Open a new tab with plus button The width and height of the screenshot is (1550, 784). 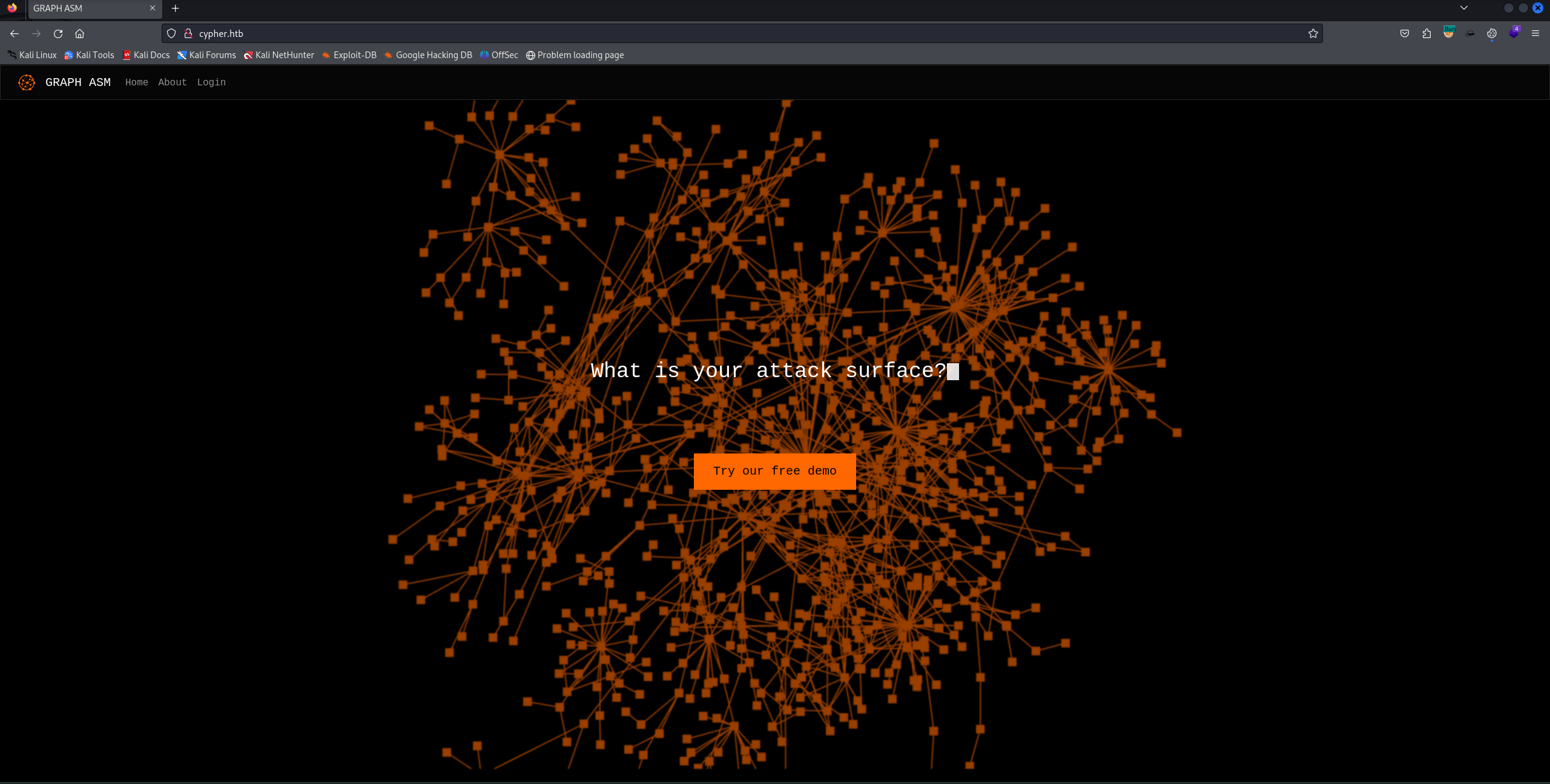pyautogui.click(x=176, y=8)
